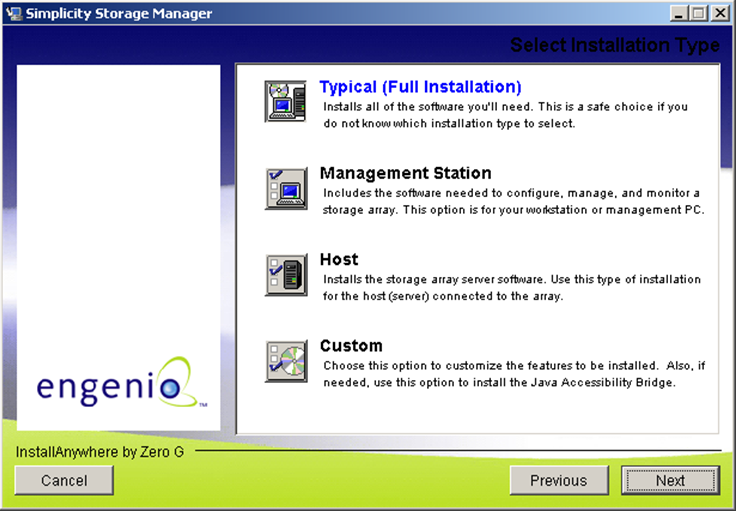Proceed with the Next button
The height and width of the screenshot is (513, 737).
tap(670, 480)
